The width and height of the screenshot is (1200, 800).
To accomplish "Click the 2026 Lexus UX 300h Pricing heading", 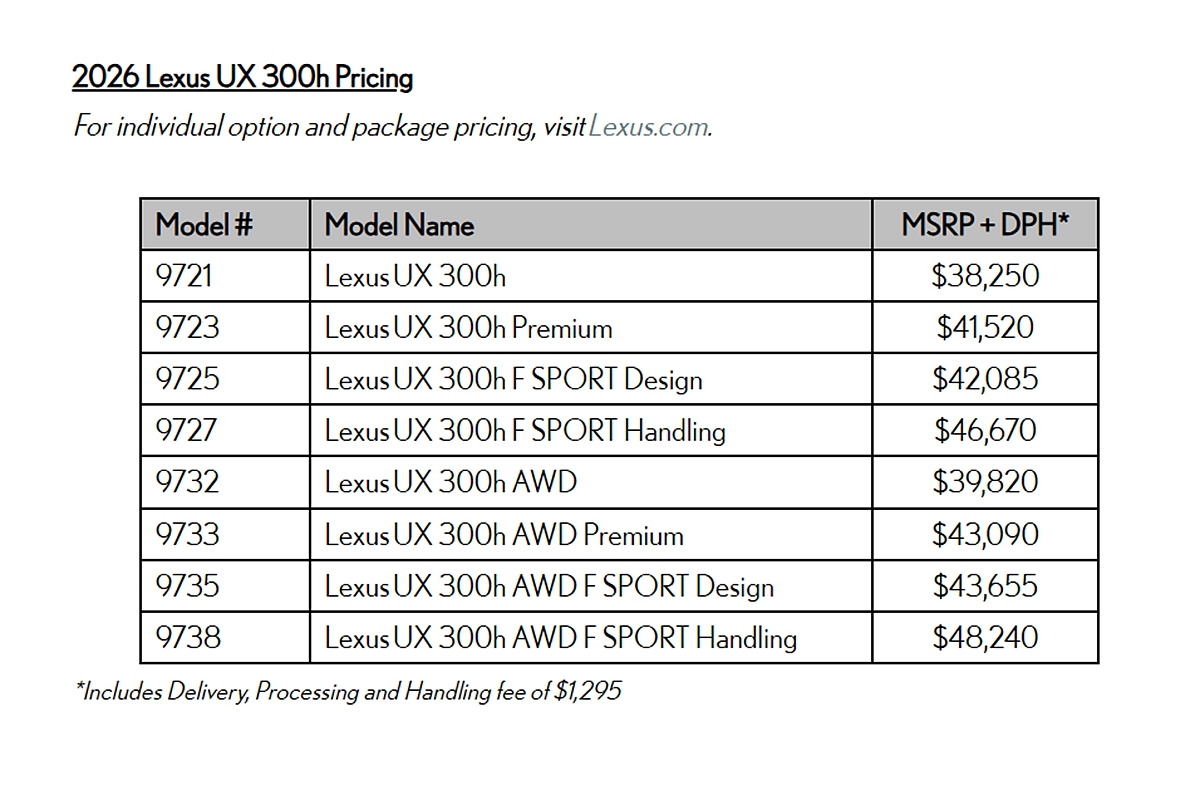I will click(x=242, y=77).
